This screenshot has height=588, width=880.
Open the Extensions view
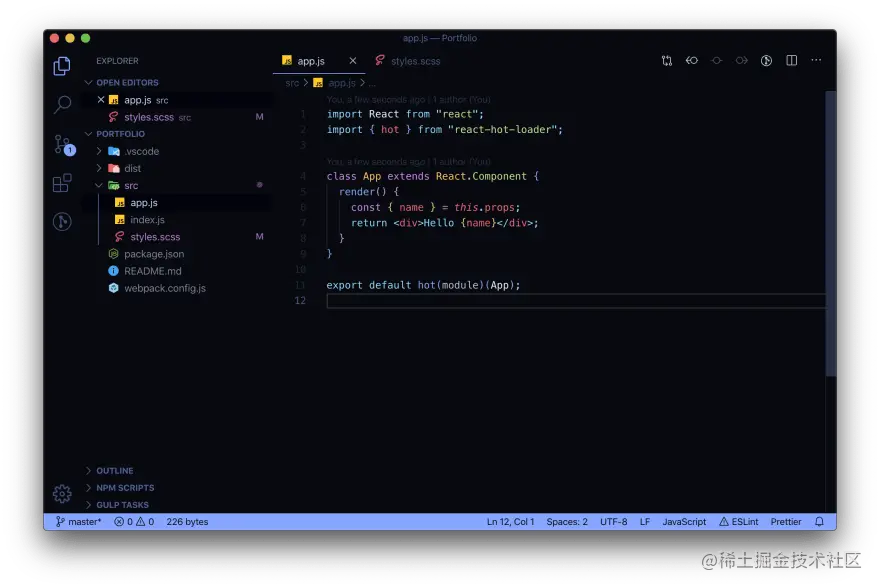pyautogui.click(x=62, y=183)
